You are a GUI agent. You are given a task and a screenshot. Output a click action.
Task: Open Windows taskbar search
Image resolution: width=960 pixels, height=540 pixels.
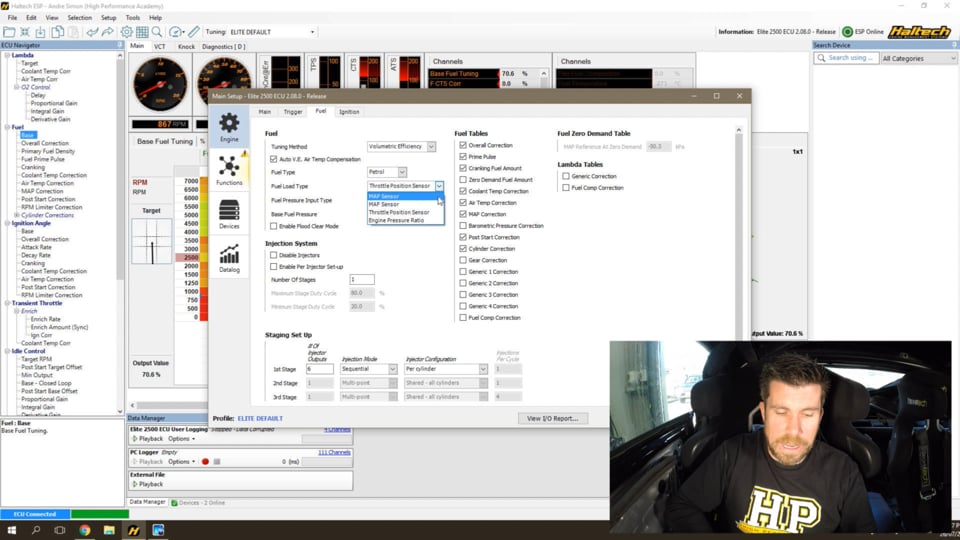point(36,530)
